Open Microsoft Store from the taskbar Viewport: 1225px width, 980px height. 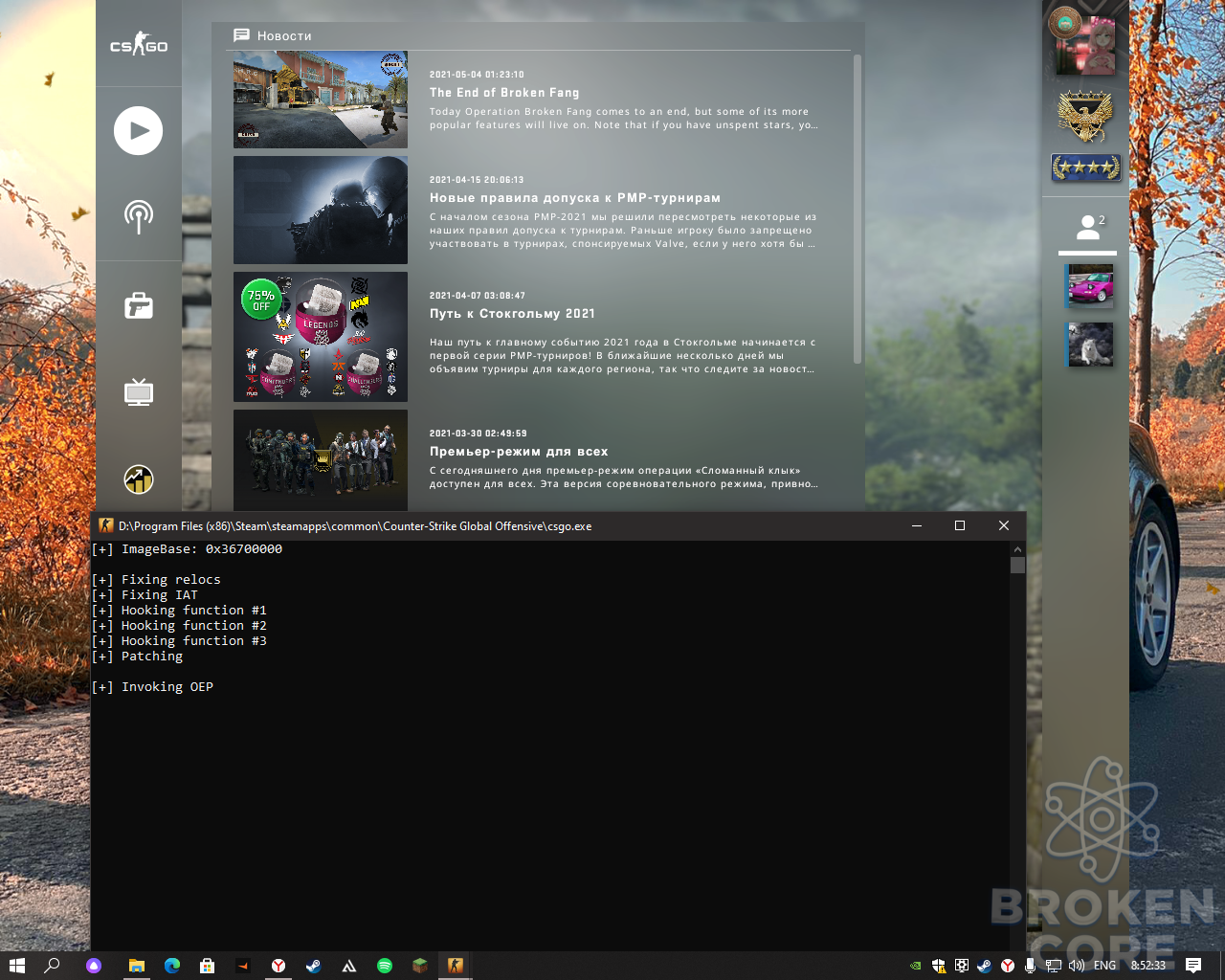(x=207, y=966)
